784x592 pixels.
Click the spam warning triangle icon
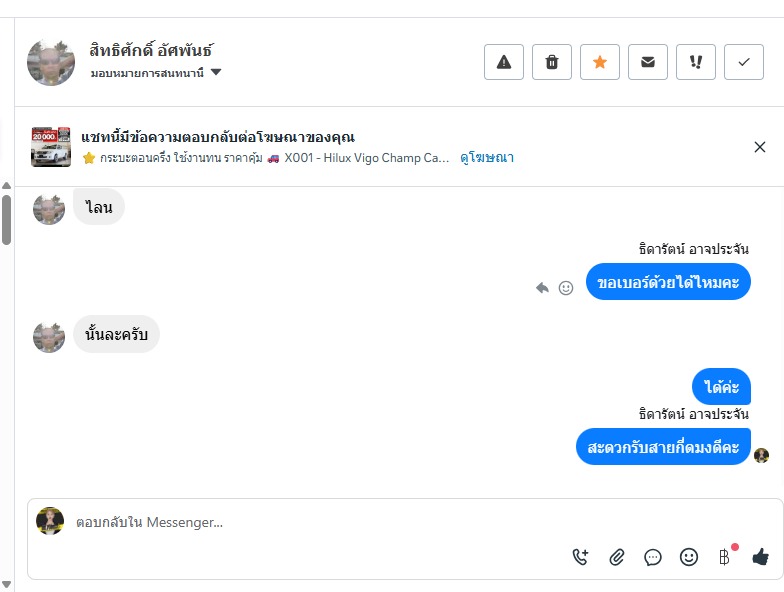click(504, 62)
